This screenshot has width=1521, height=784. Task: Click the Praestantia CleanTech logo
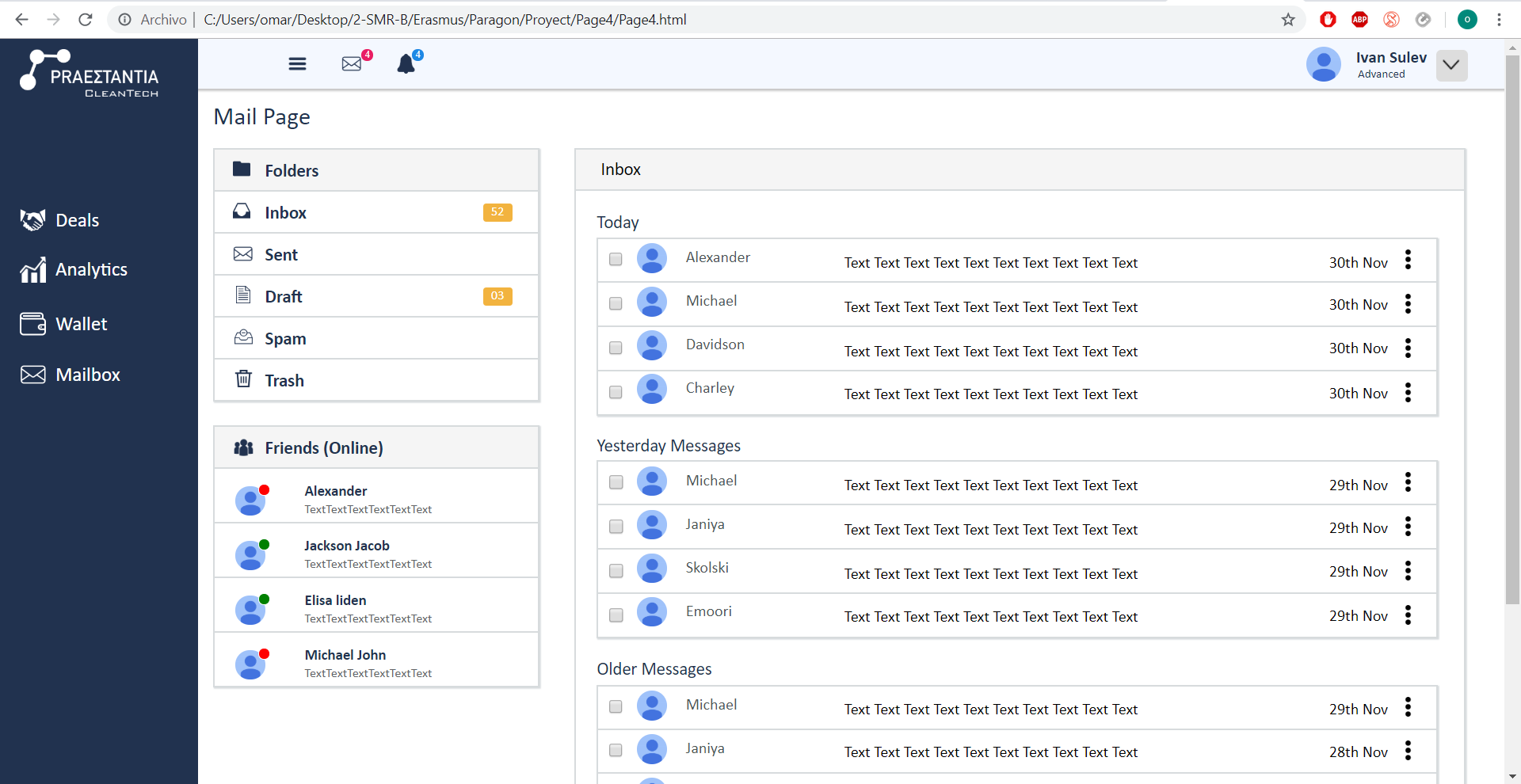(x=90, y=74)
